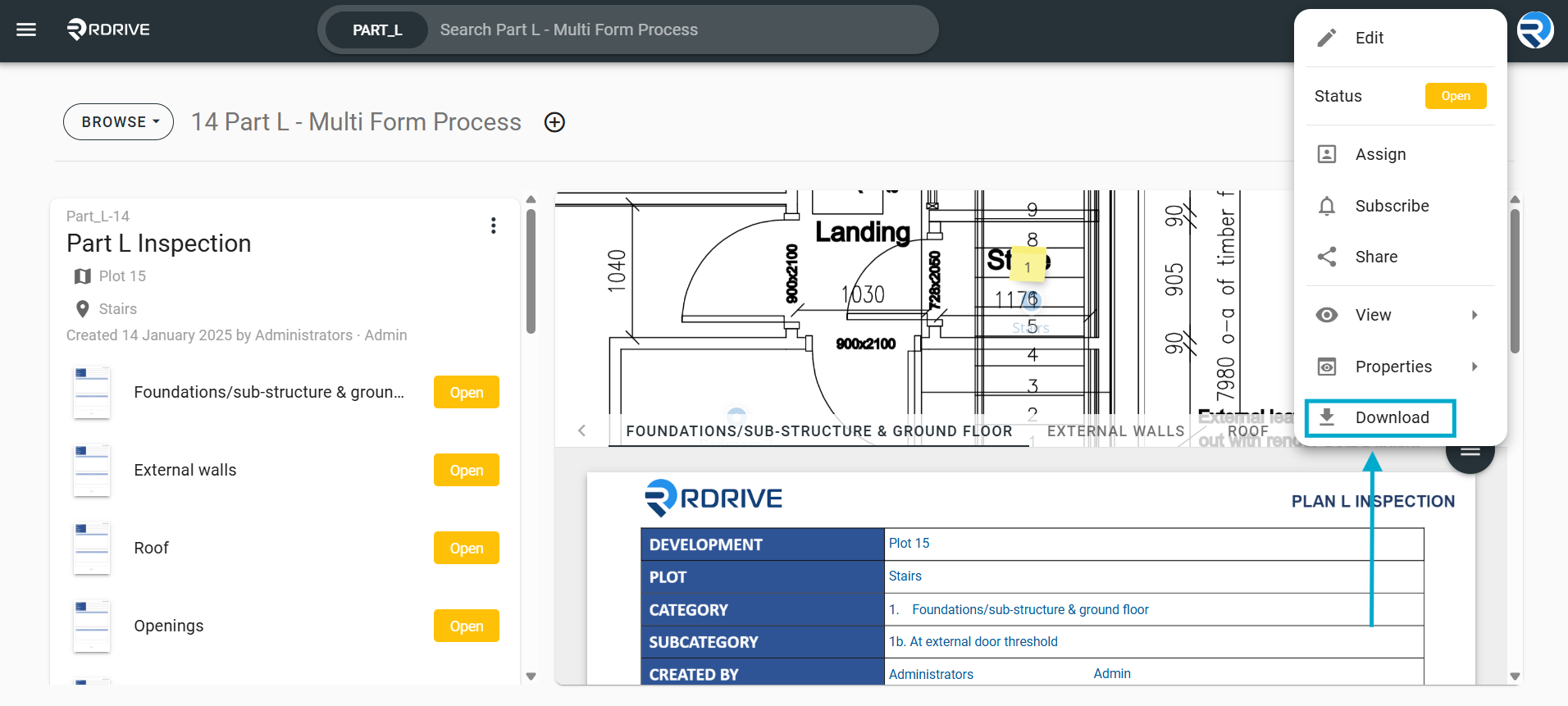Click Open badge for Openings form
Image resolution: width=1568 pixels, height=706 pixels.
click(x=467, y=626)
